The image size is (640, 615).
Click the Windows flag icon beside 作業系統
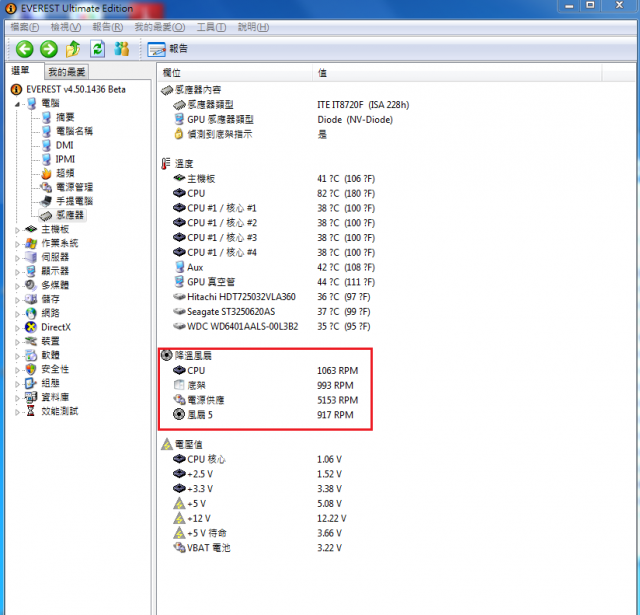[x=31, y=243]
